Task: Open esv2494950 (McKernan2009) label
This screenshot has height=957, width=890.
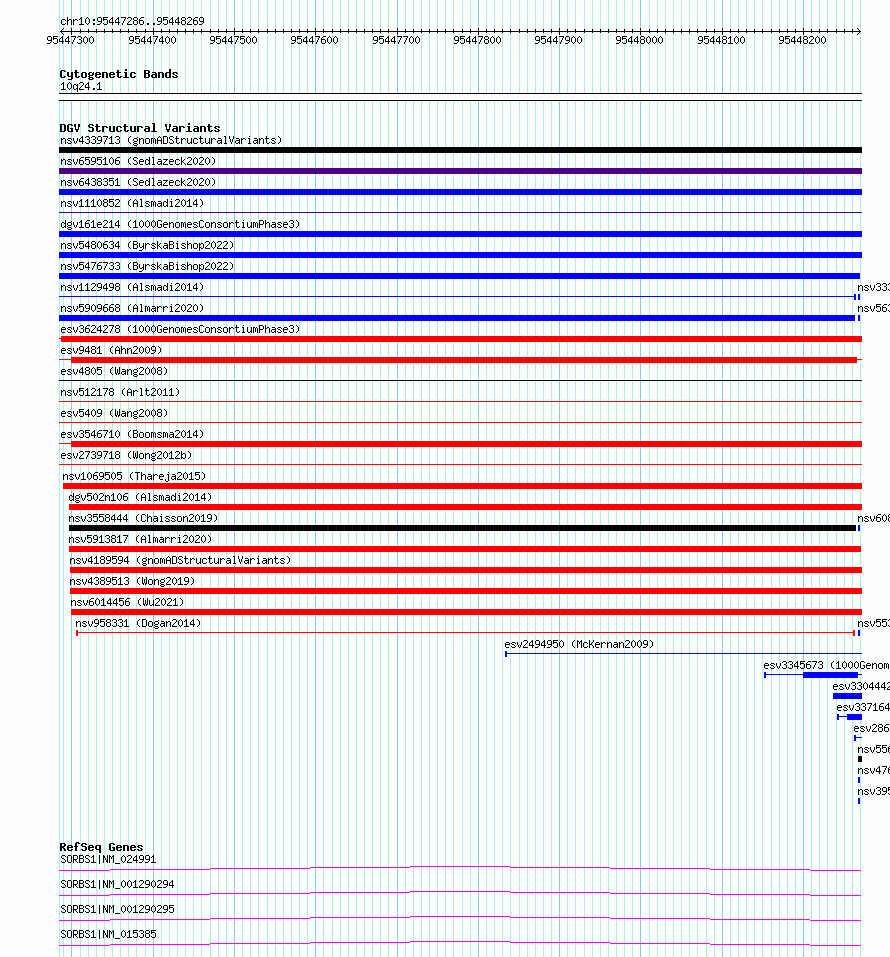Action: point(579,645)
